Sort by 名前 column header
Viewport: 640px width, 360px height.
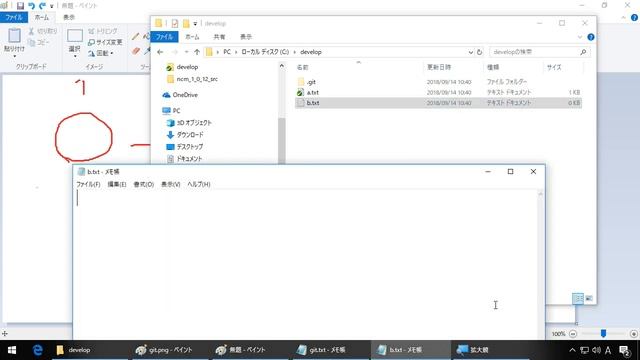pyautogui.click(x=302, y=67)
